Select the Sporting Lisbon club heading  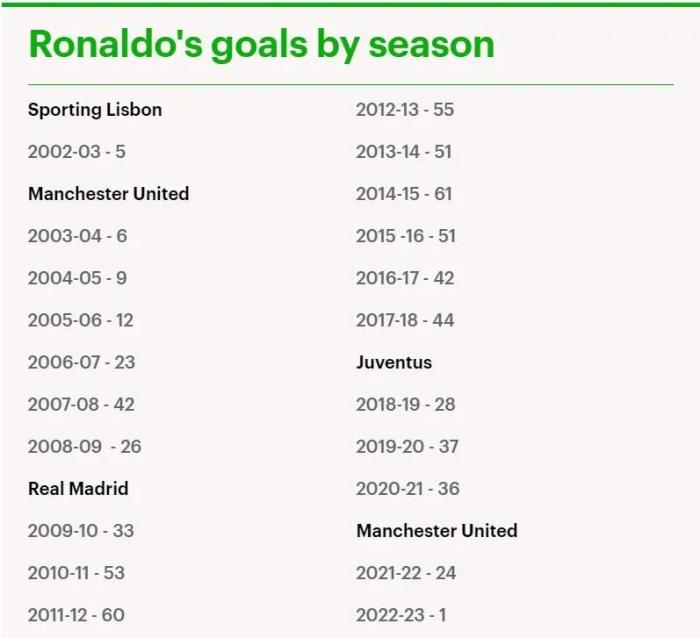tap(95, 110)
